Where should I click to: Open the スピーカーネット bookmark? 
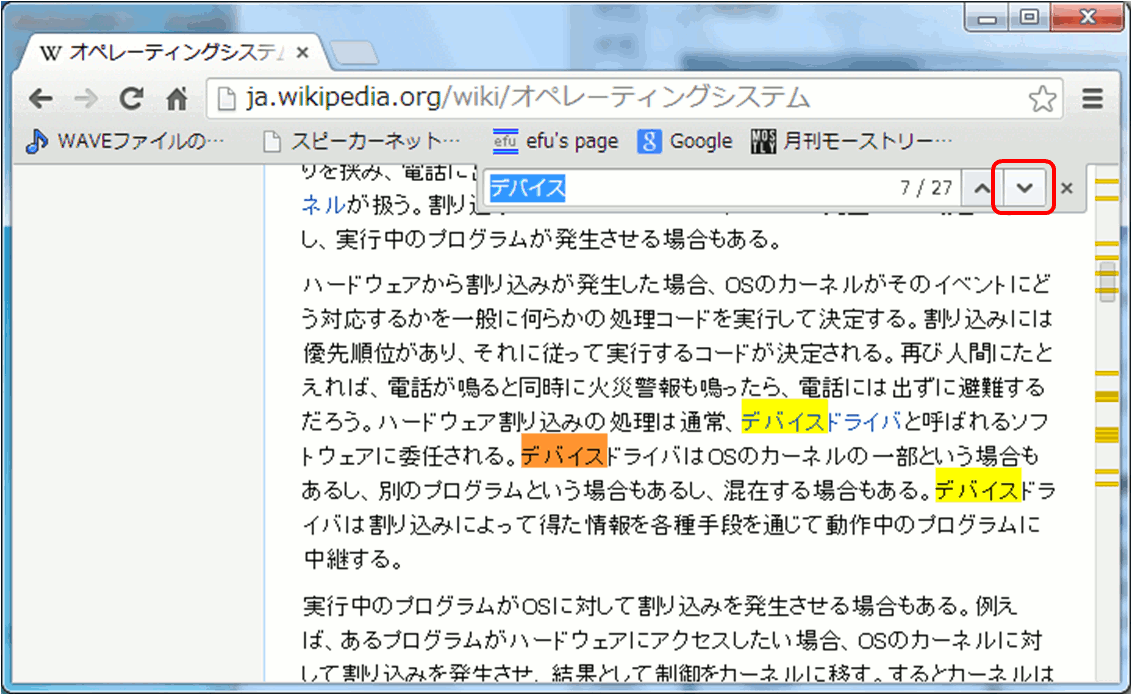[362, 141]
